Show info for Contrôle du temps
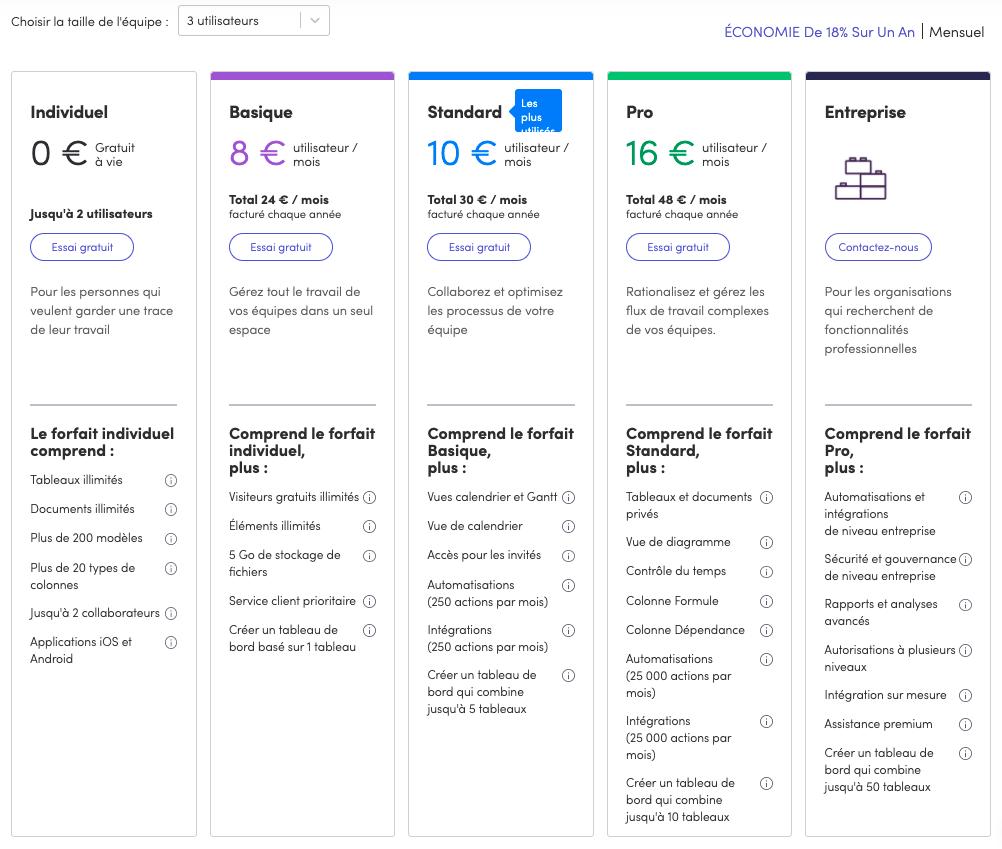Image resolution: width=1002 pixels, height=849 pixels. [766, 572]
